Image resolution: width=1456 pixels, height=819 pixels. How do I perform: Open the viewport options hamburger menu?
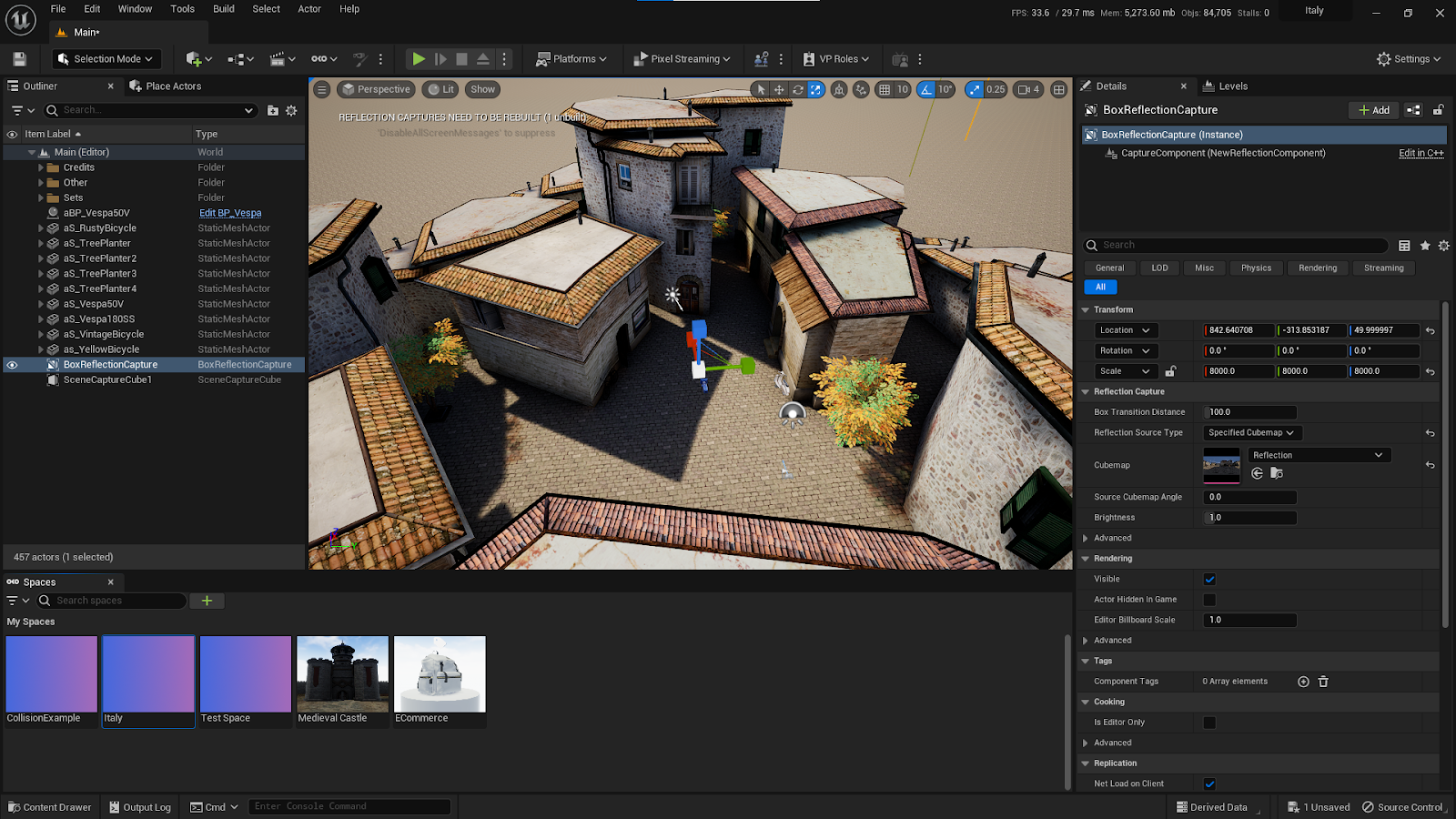(x=322, y=89)
